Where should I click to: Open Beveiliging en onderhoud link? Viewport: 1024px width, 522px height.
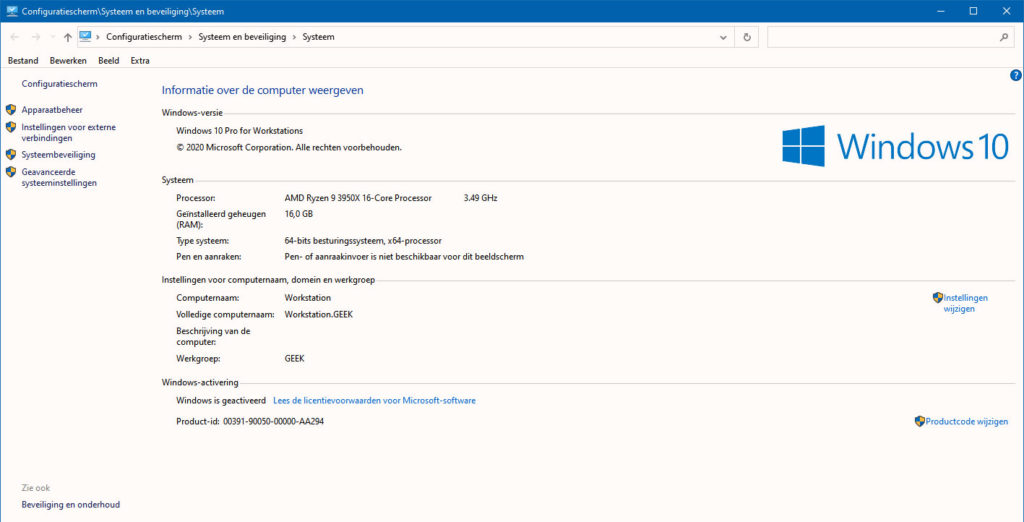[x=71, y=504]
